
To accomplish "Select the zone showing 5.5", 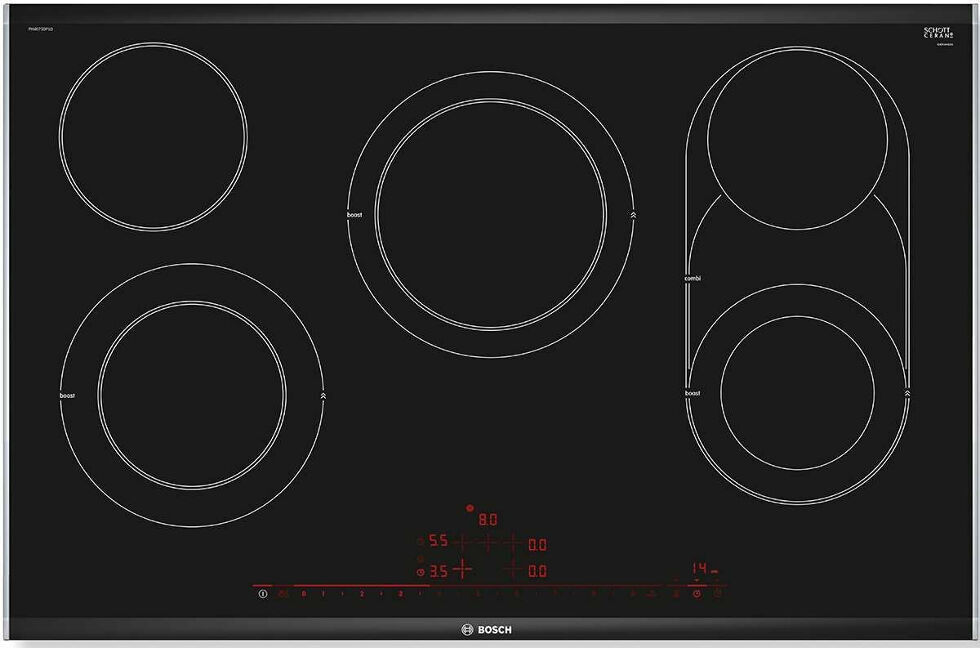I will (x=437, y=543).
